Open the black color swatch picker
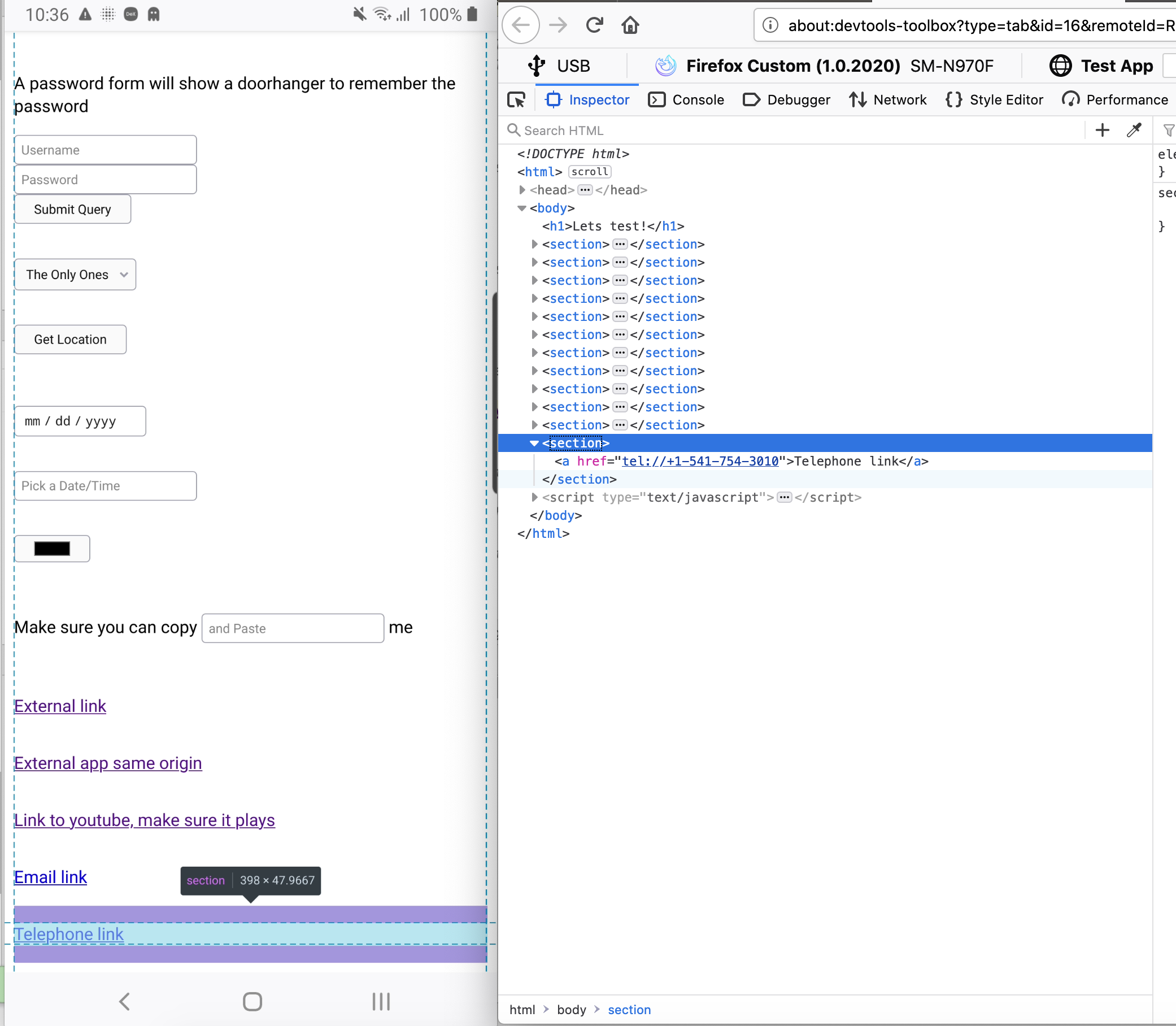The width and height of the screenshot is (1176, 1026). point(52,548)
